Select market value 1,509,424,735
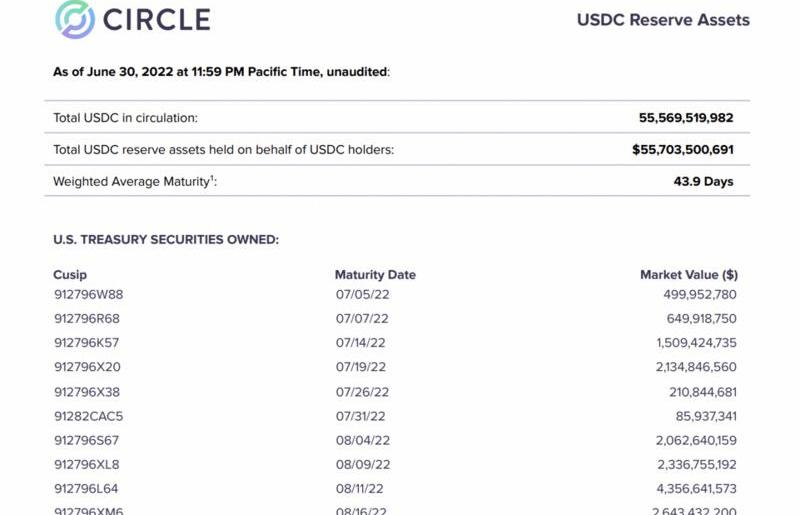The width and height of the screenshot is (800, 515). click(696, 342)
